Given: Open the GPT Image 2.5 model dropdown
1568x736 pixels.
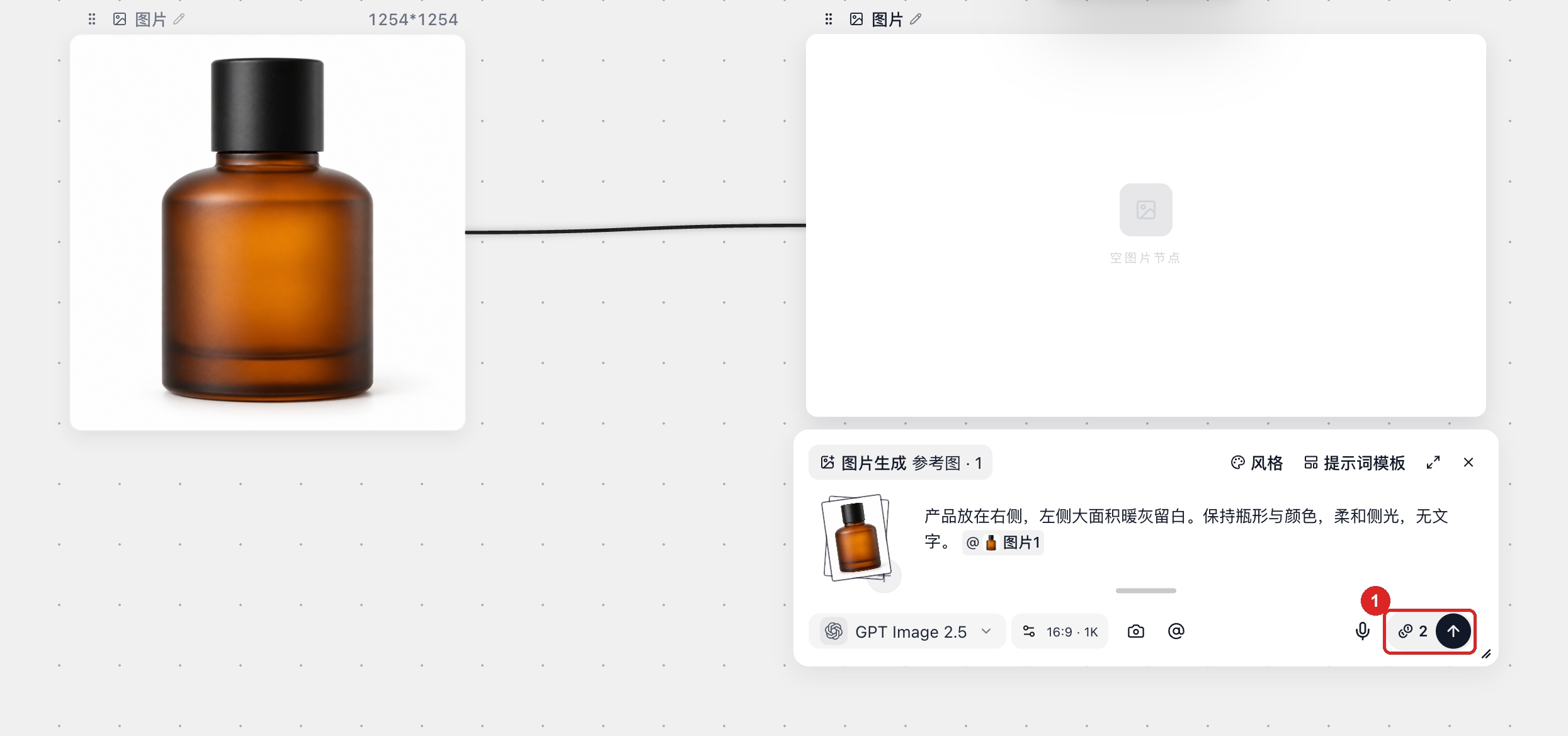Looking at the screenshot, I should point(907,631).
